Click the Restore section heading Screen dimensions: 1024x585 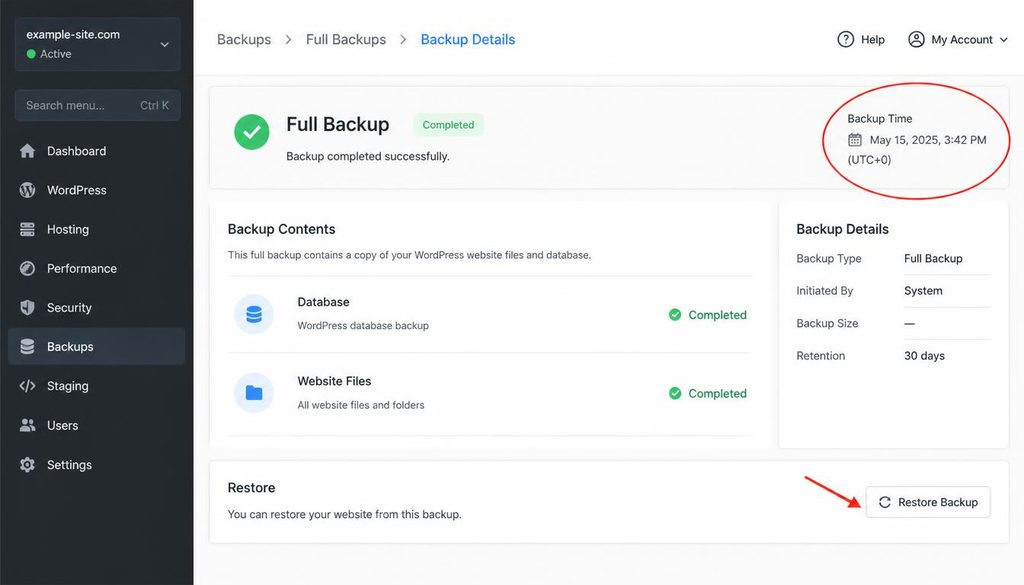click(x=251, y=488)
